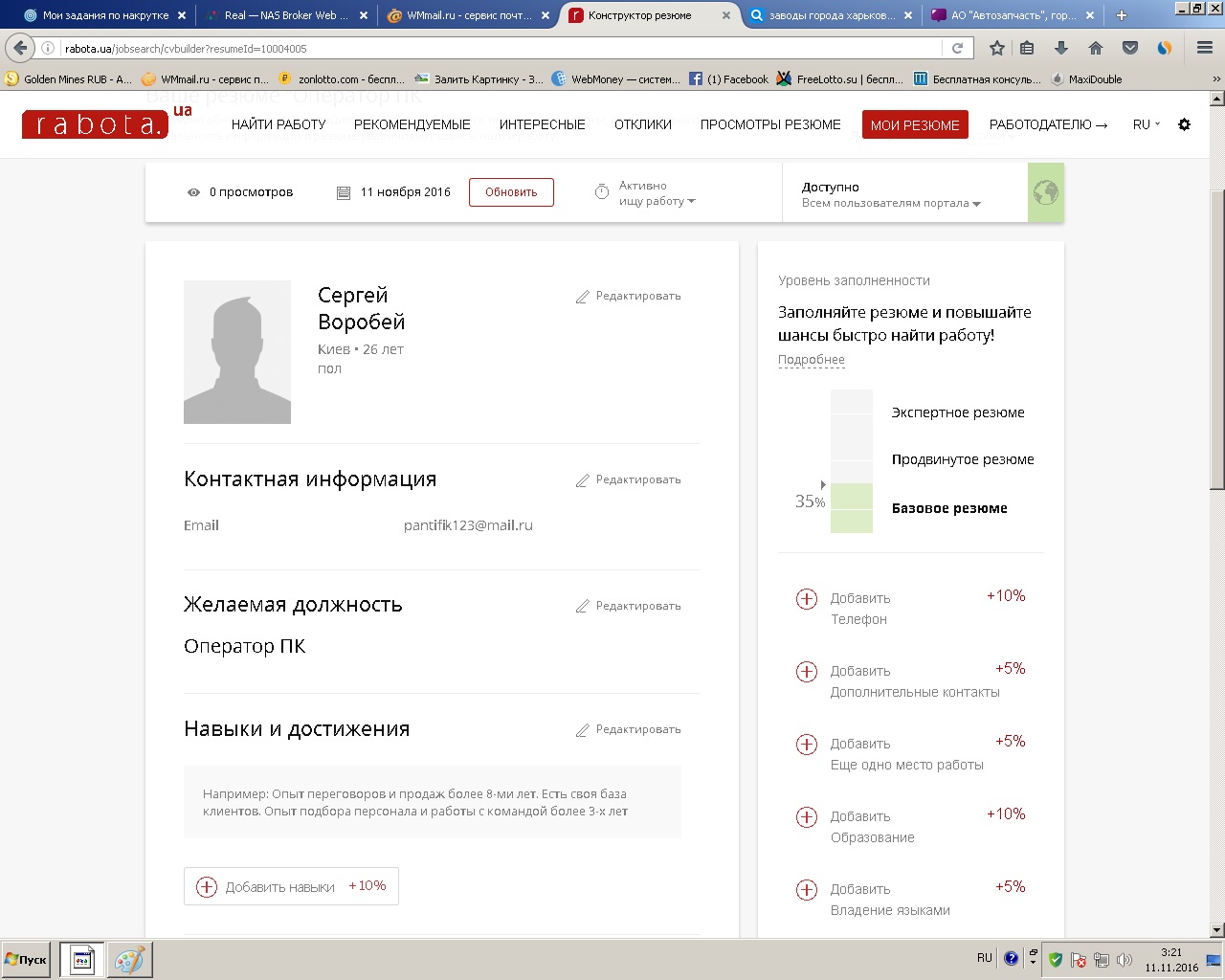Open the Пуск start button
The image size is (1225, 980).
pyautogui.click(x=26, y=960)
